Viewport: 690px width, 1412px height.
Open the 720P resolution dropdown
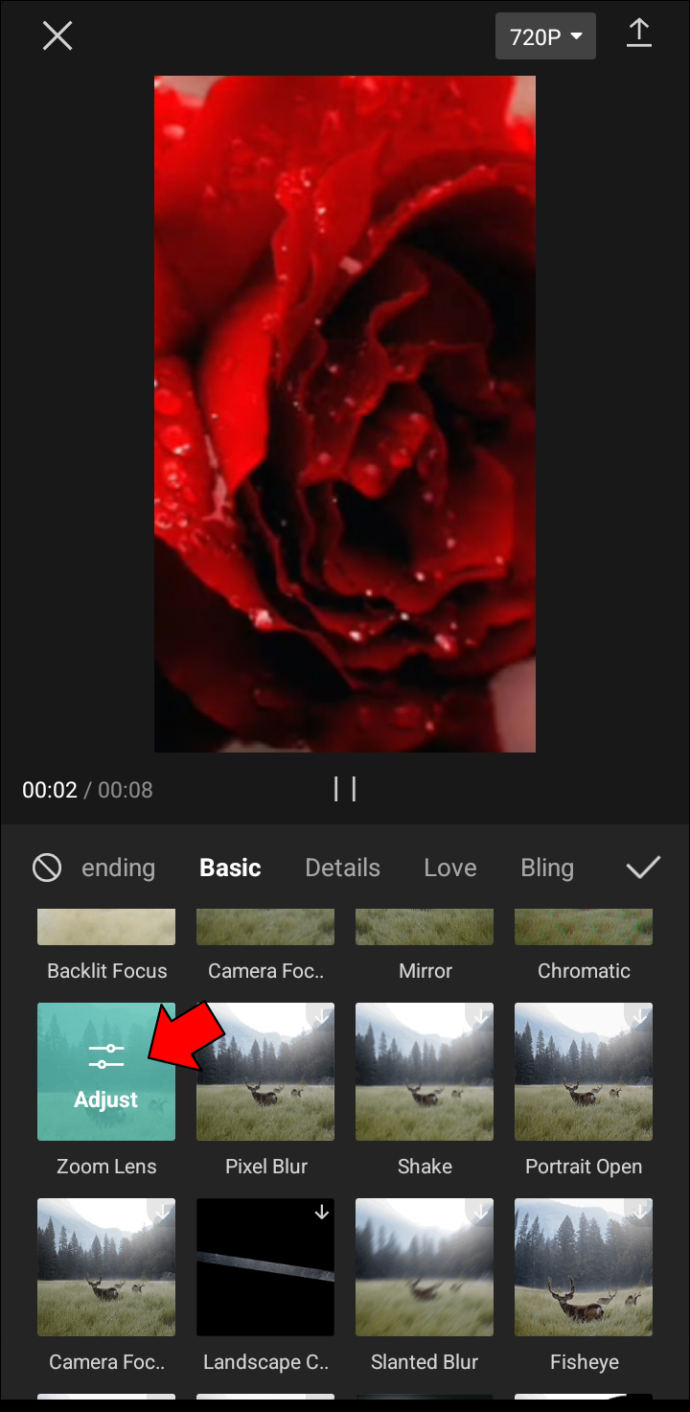545,36
